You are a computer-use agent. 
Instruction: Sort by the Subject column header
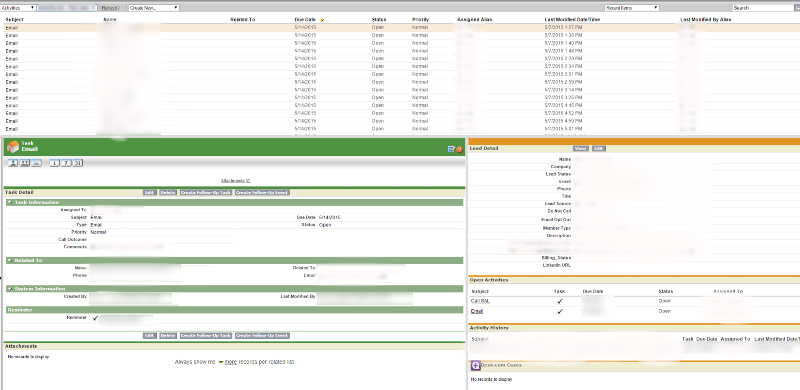14,19
